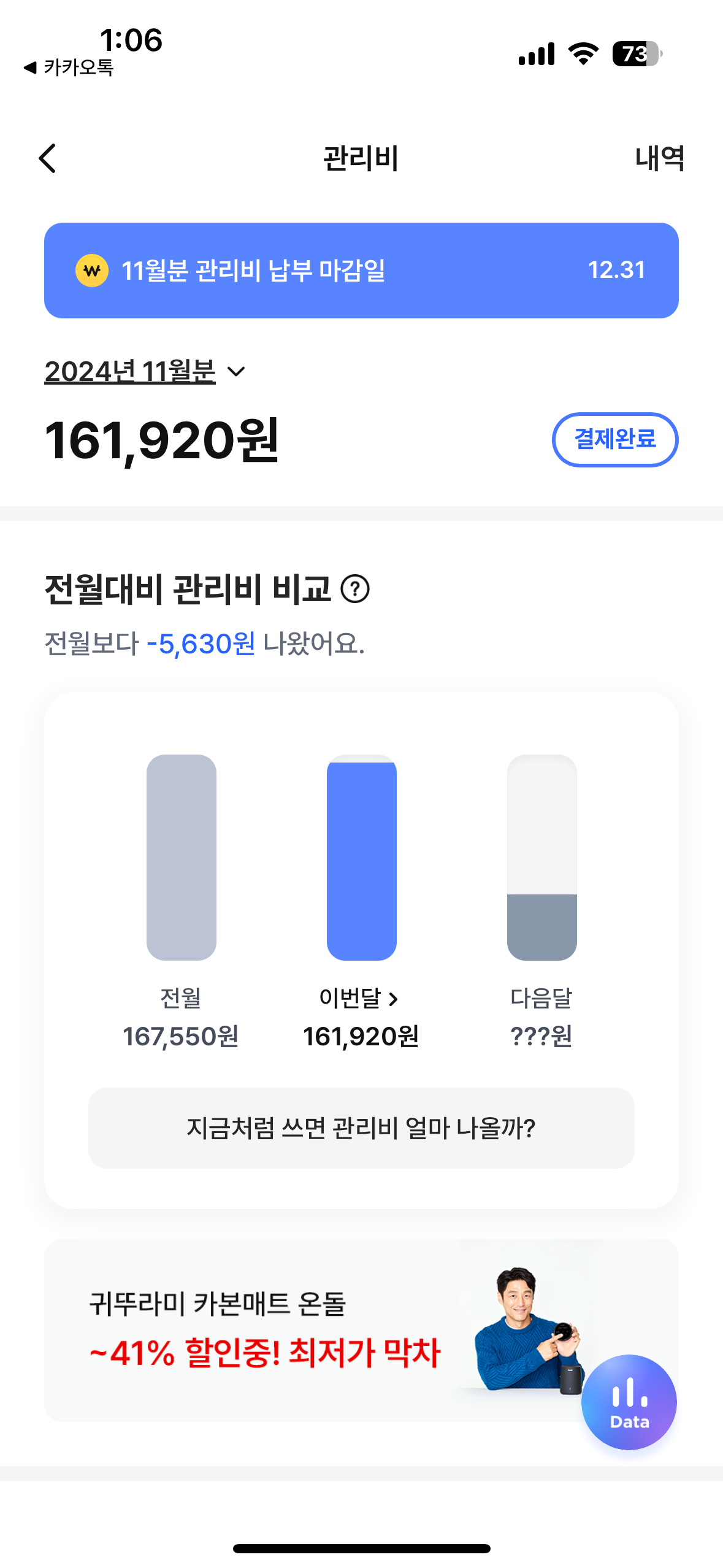Tap the yellow won coin icon
The image size is (723, 1568).
click(92, 271)
